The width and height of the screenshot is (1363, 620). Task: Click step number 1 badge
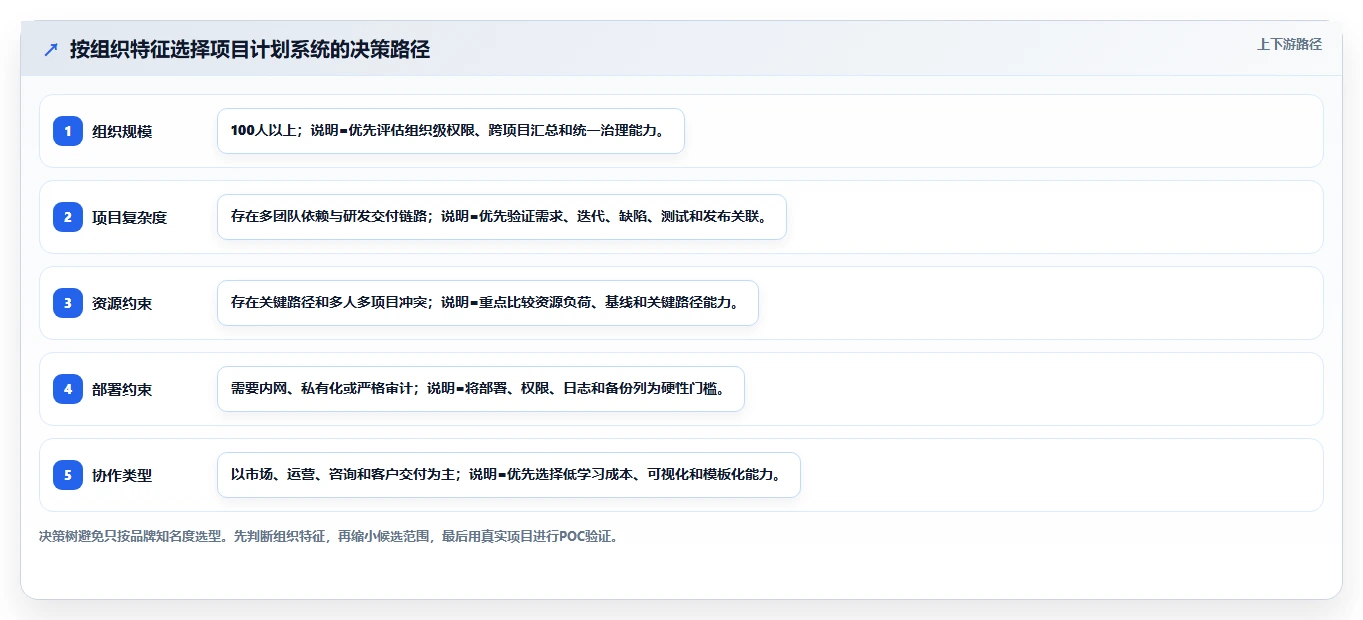68,131
